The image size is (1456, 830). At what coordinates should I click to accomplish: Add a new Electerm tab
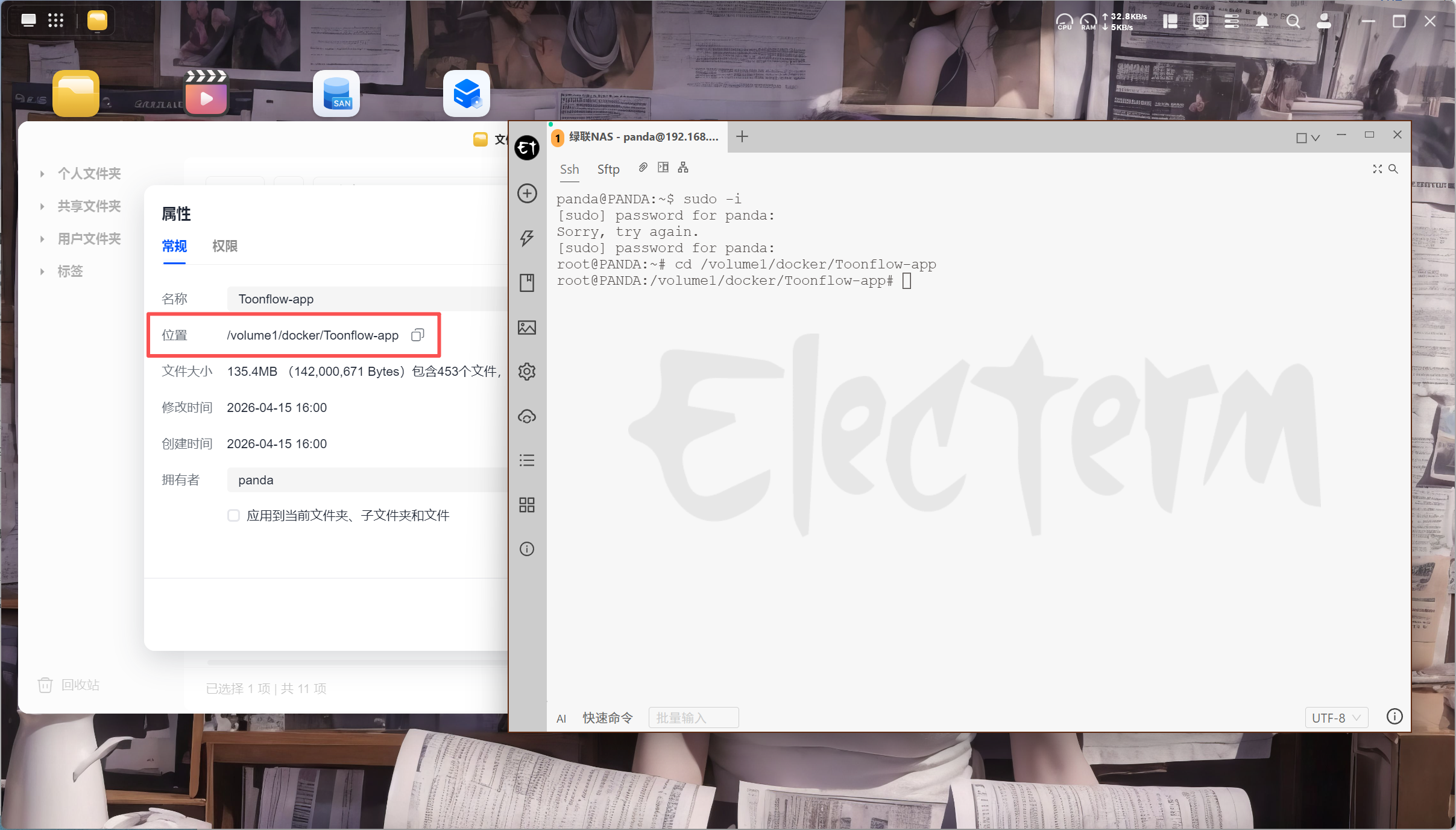pos(742,137)
